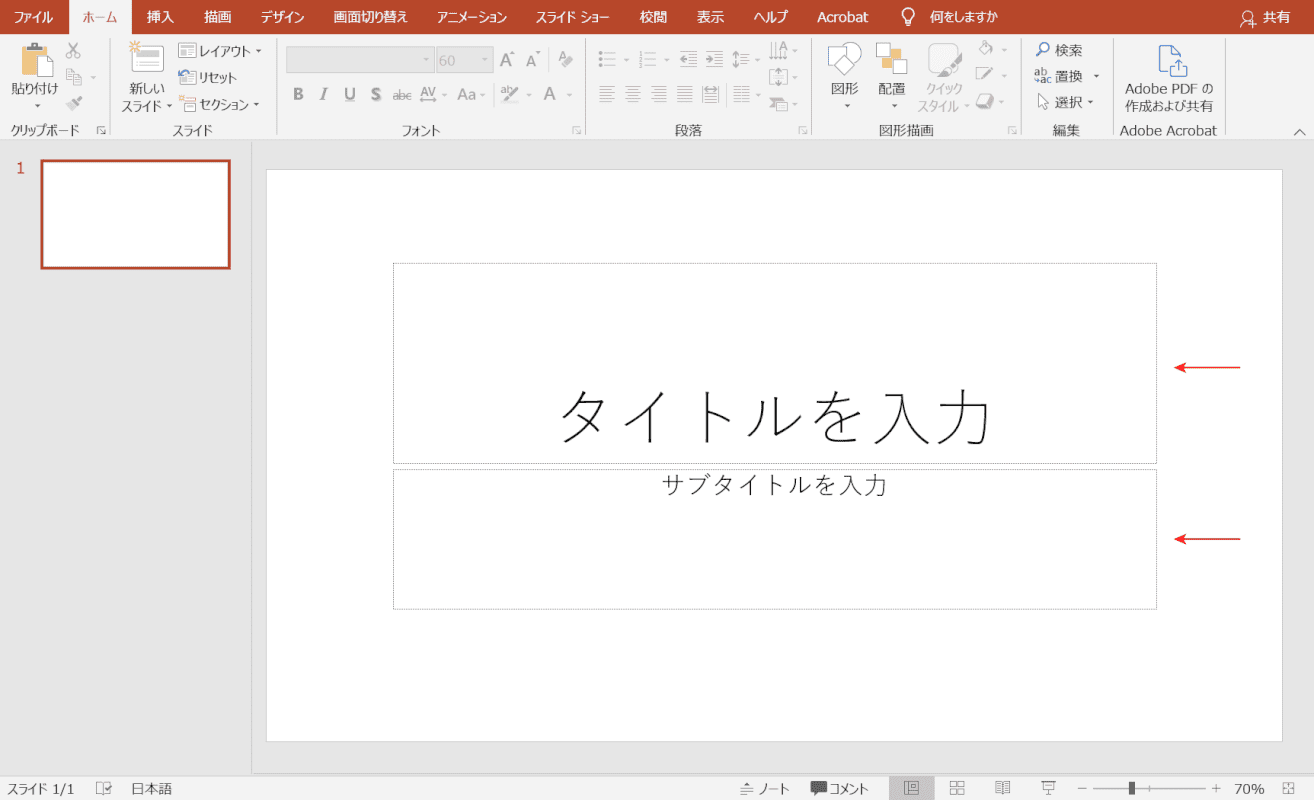Click the Format Painter brush icon
Viewport: 1314px width, 800px height.
tap(73, 103)
